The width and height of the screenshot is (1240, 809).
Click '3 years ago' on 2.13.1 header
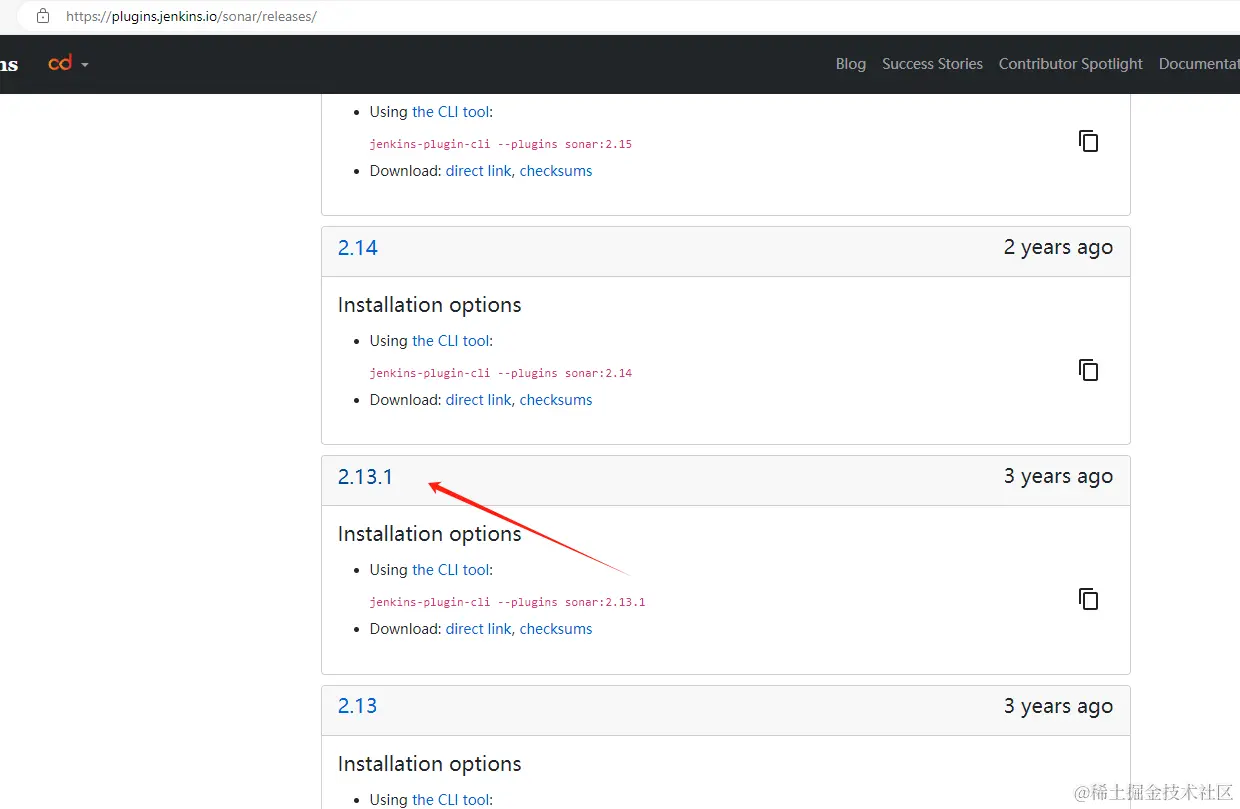[1058, 477]
